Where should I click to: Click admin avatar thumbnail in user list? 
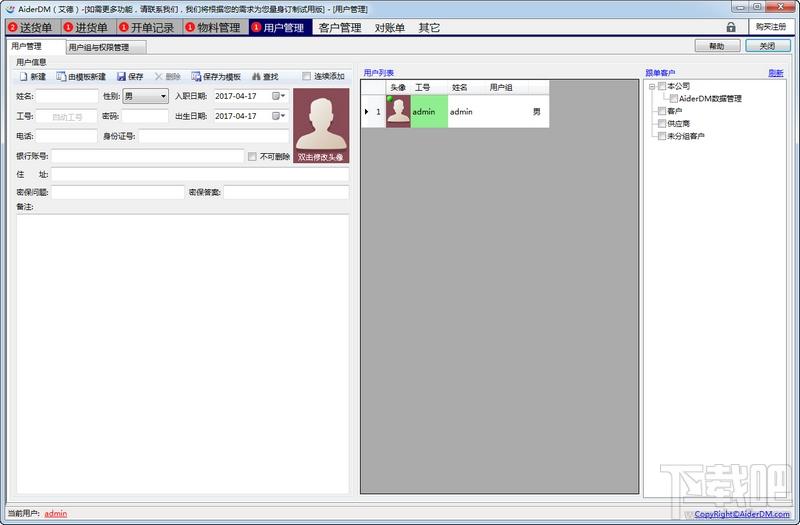[x=398, y=112]
